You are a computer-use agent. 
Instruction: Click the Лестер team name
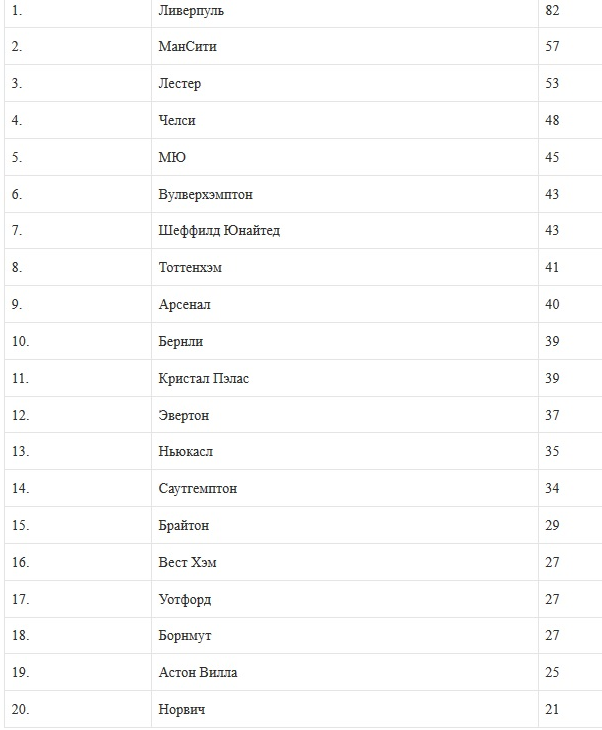(180, 84)
